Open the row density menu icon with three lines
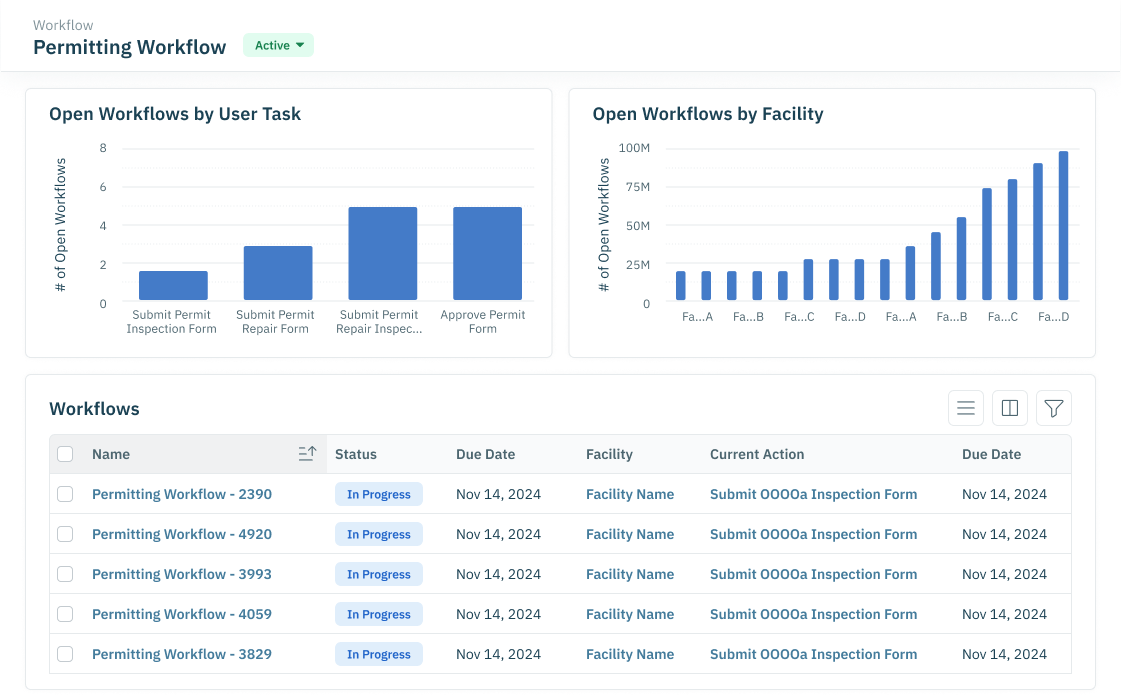This screenshot has height=696, width=1121. tap(966, 408)
